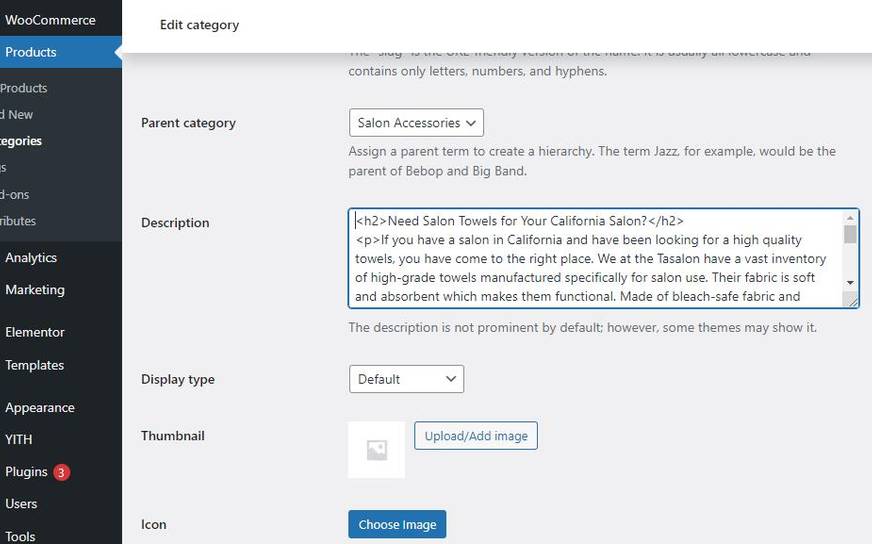This screenshot has height=544, width=872.
Task: Click the Description scrollbar thumb
Action: tap(850, 234)
